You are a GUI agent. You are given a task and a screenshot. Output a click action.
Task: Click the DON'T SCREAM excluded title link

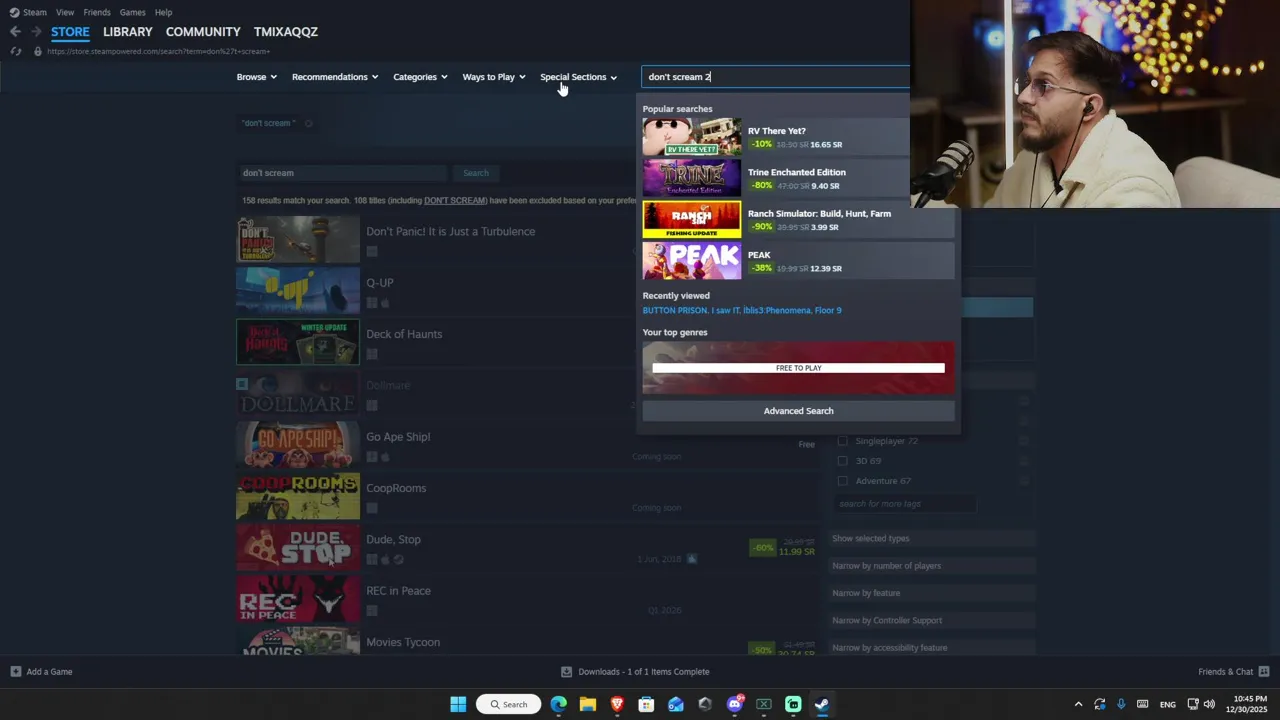(x=455, y=200)
